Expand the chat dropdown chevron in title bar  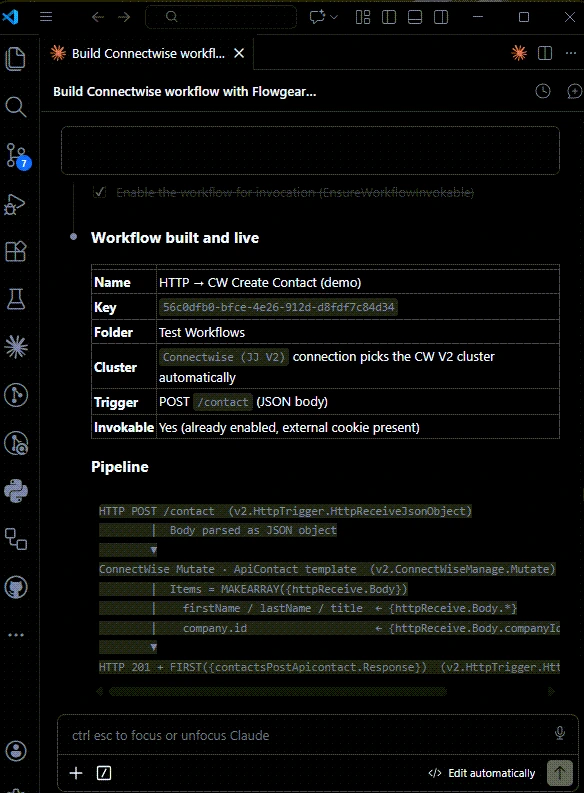[x=334, y=17]
